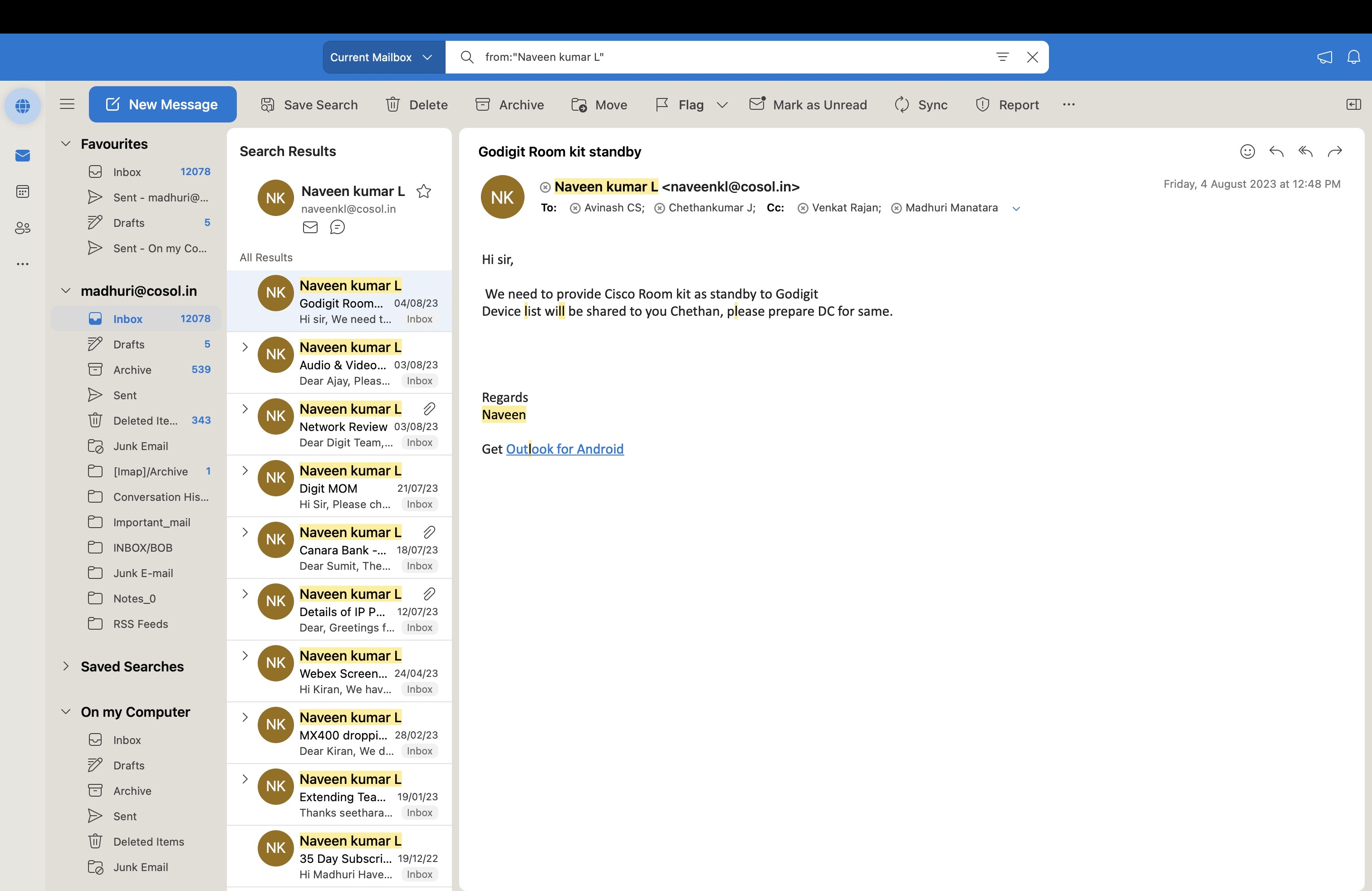Start chat with Naveen kumar L
The image size is (1372, 891).
pyautogui.click(x=337, y=227)
